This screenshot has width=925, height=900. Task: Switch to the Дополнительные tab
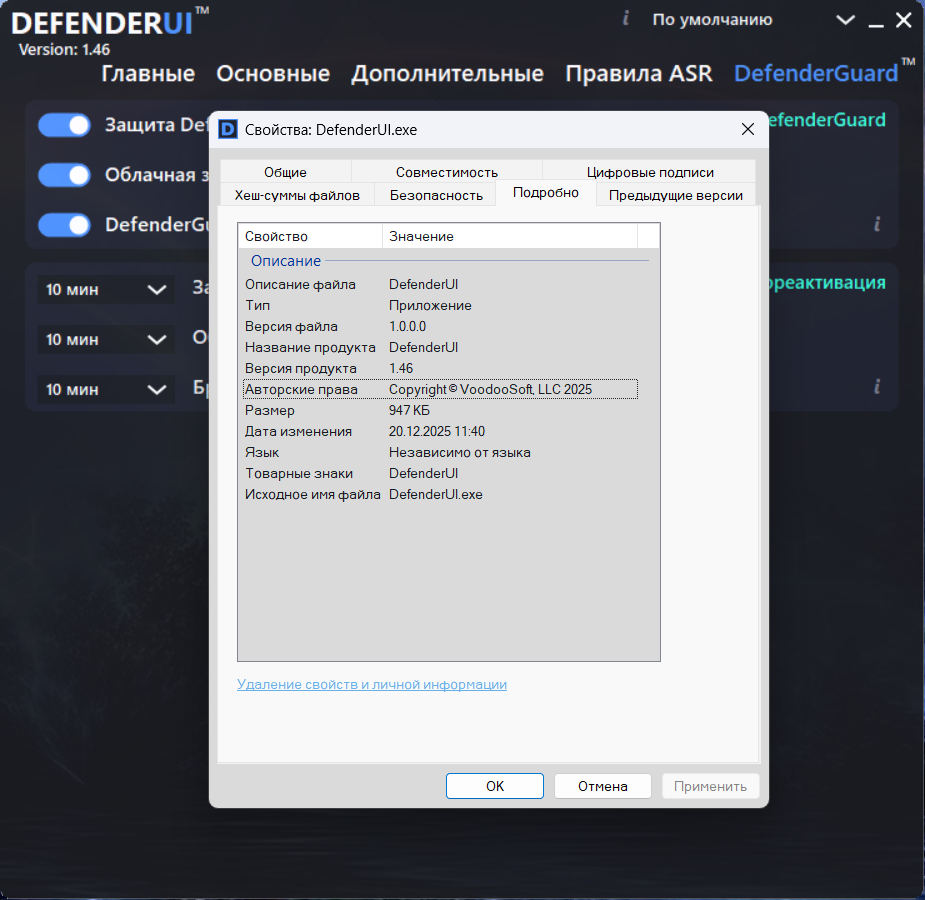(x=447, y=74)
